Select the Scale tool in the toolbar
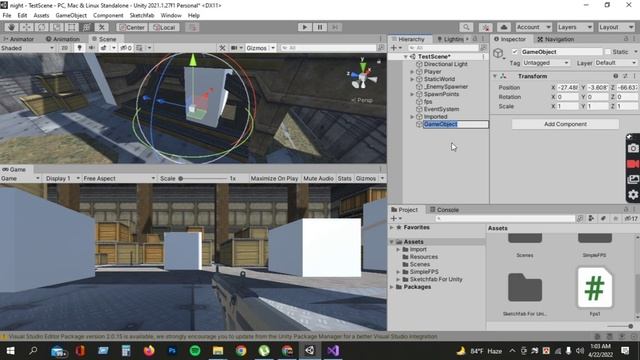The image size is (640, 360). [x=56, y=27]
